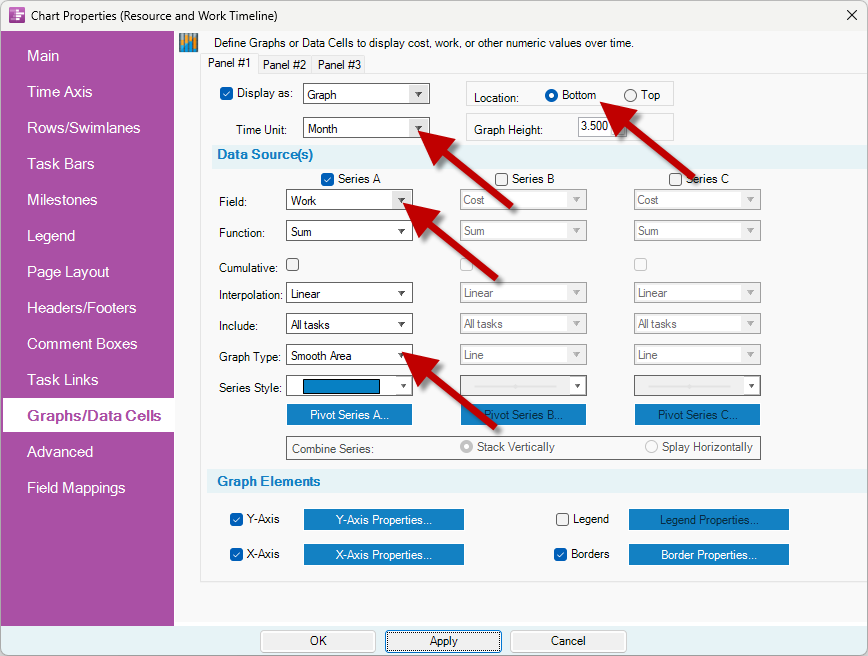Open Y-Axis Properties
This screenshot has height=656, width=868.
[x=383, y=520]
